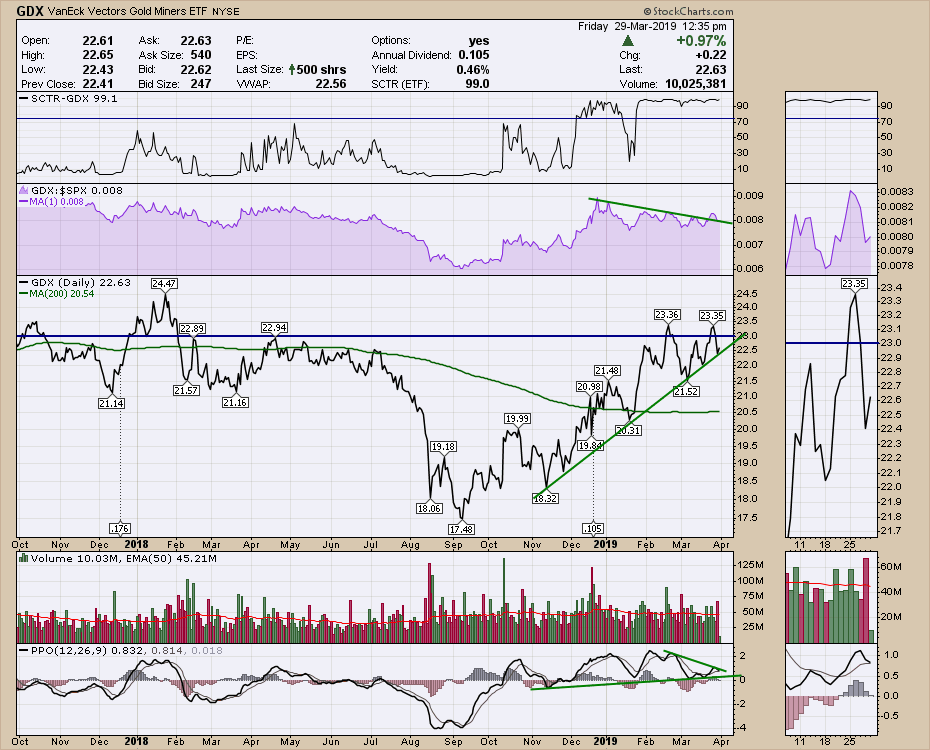Click the 21.16 price label
The height and width of the screenshot is (750, 930).
tap(235, 402)
